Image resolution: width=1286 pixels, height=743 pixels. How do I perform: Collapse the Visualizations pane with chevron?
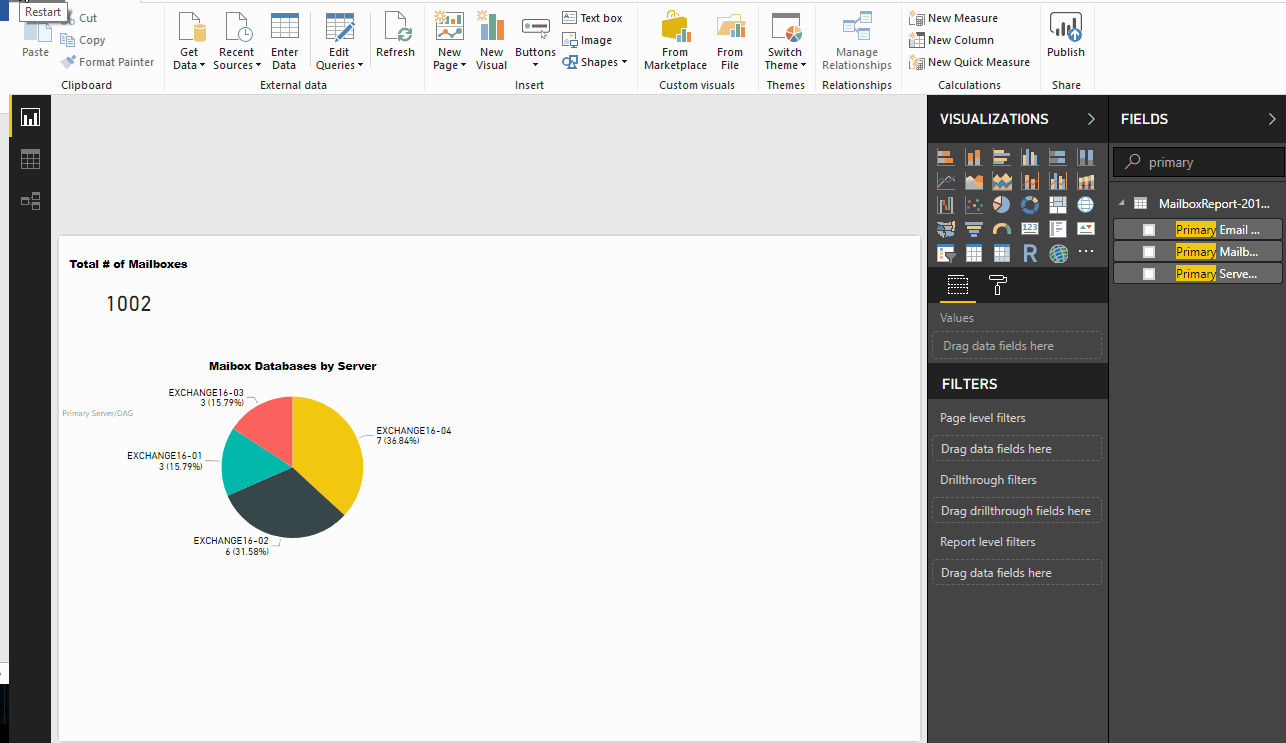coord(1091,119)
